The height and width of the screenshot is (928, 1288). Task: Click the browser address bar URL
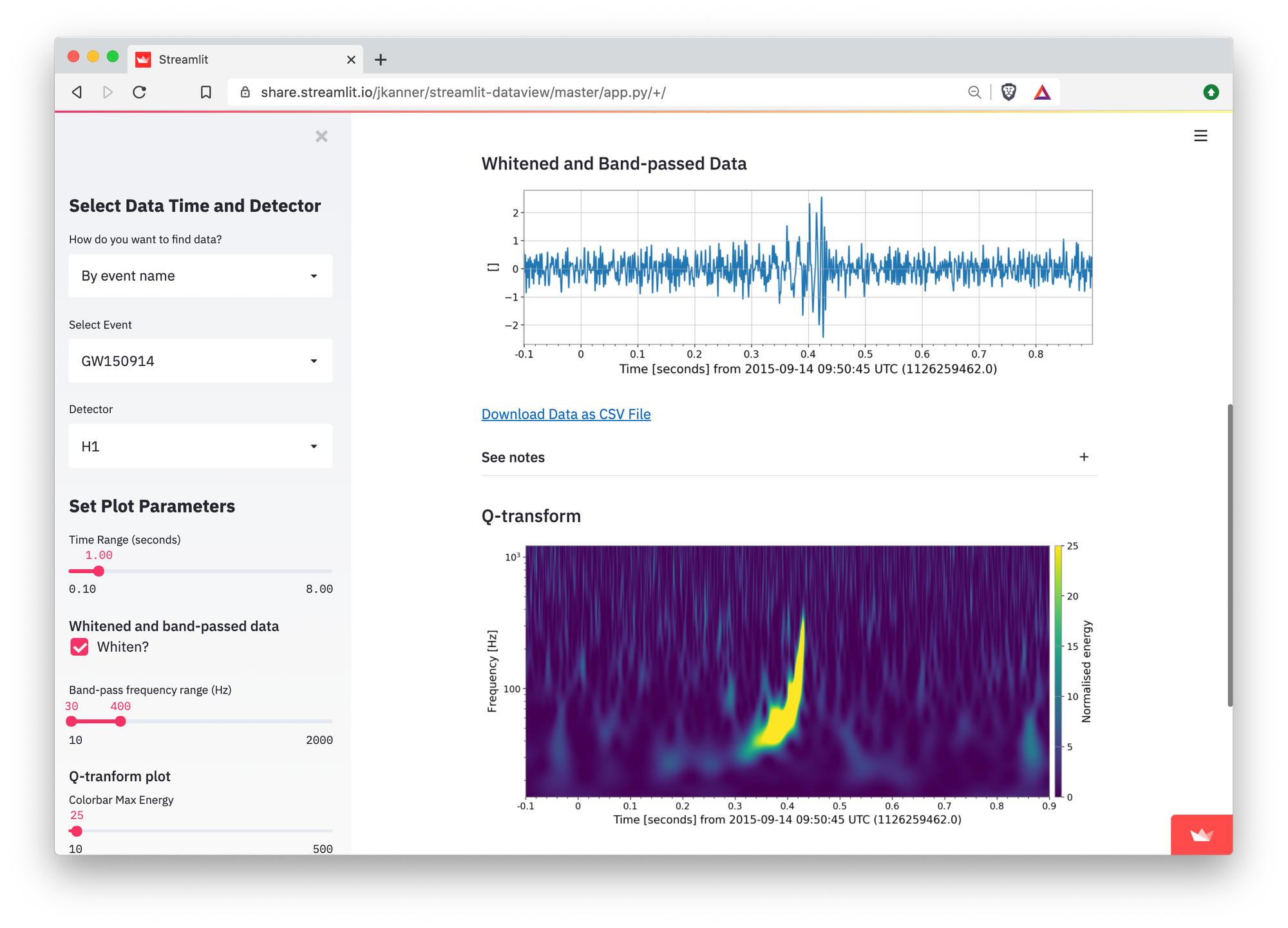pyautogui.click(x=463, y=92)
